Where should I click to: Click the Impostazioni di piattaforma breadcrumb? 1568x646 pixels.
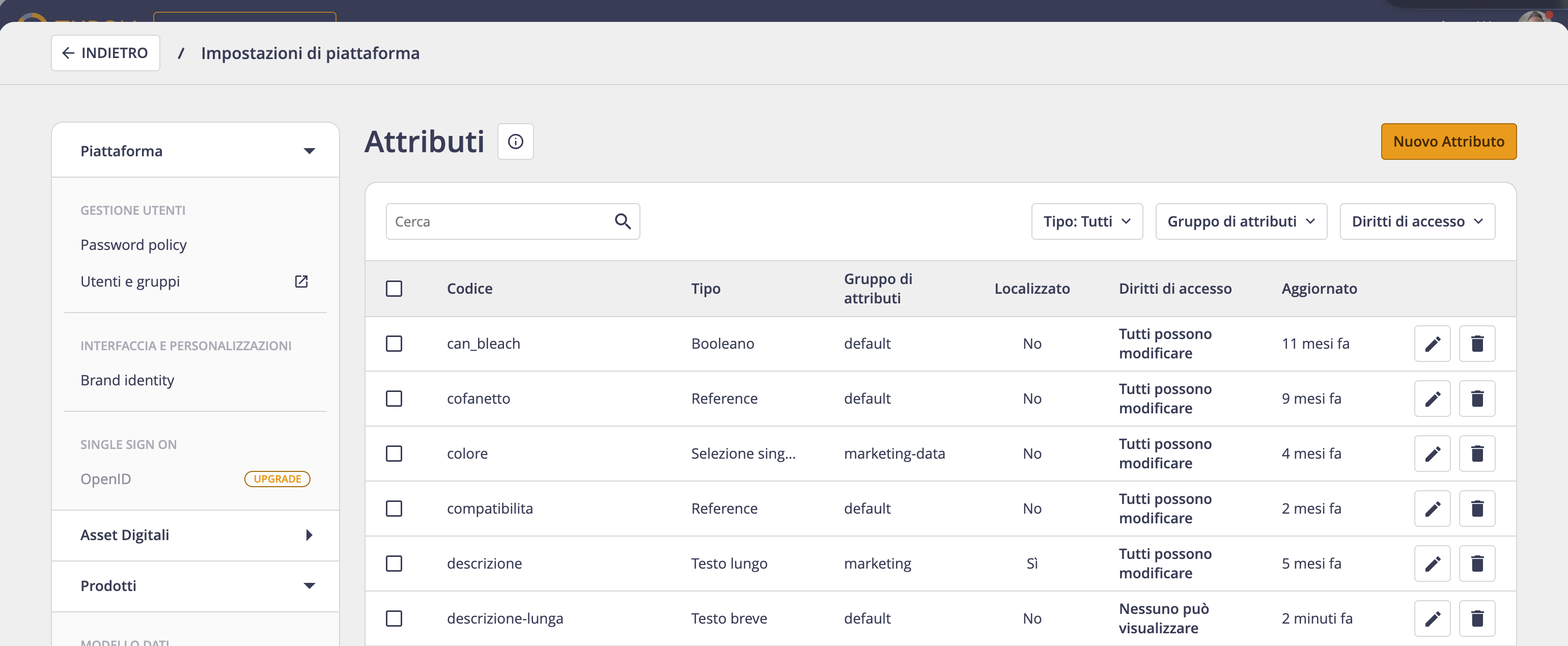310,53
